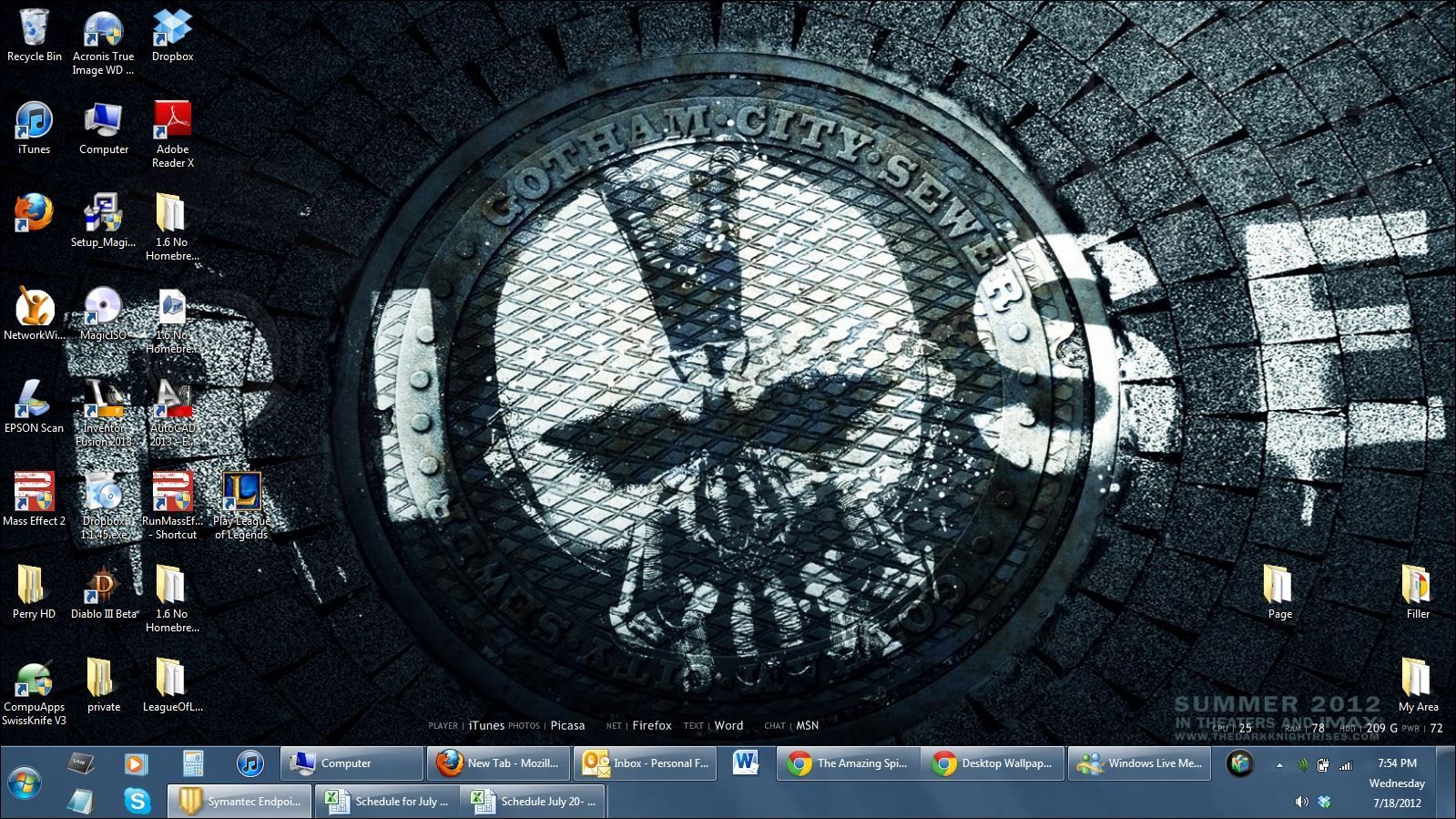Click MSN in the desktop launcher bar
This screenshot has width=1456, height=819.
click(807, 726)
